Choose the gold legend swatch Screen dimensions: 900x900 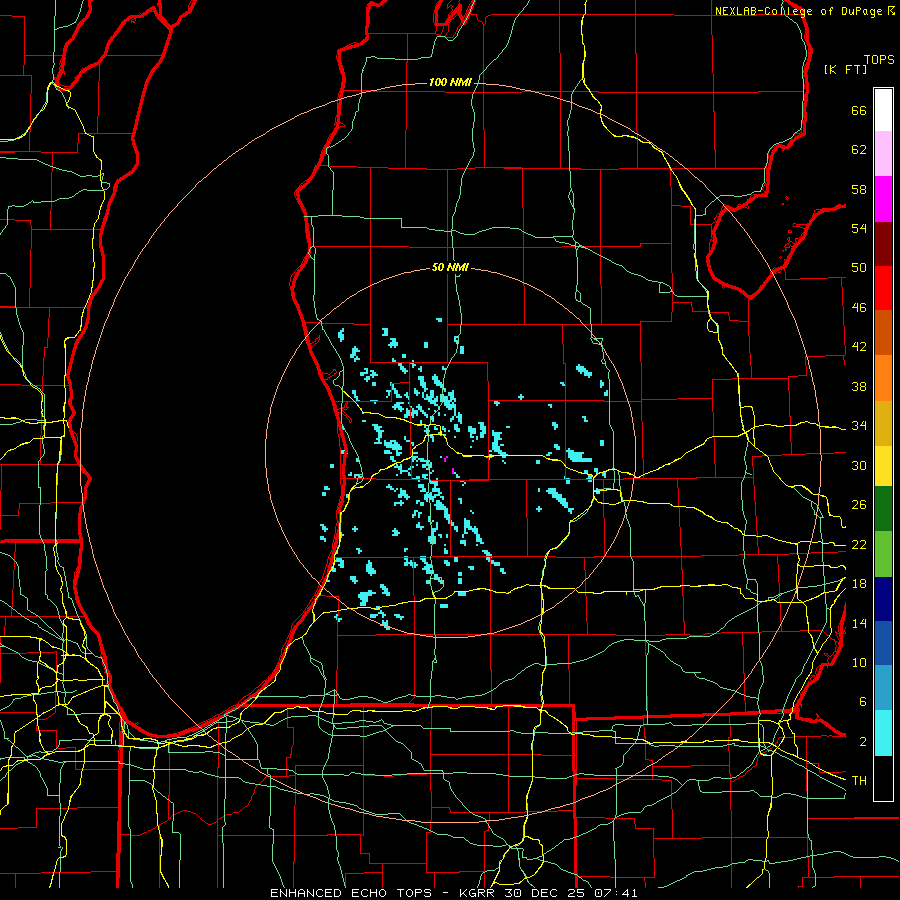coord(883,424)
